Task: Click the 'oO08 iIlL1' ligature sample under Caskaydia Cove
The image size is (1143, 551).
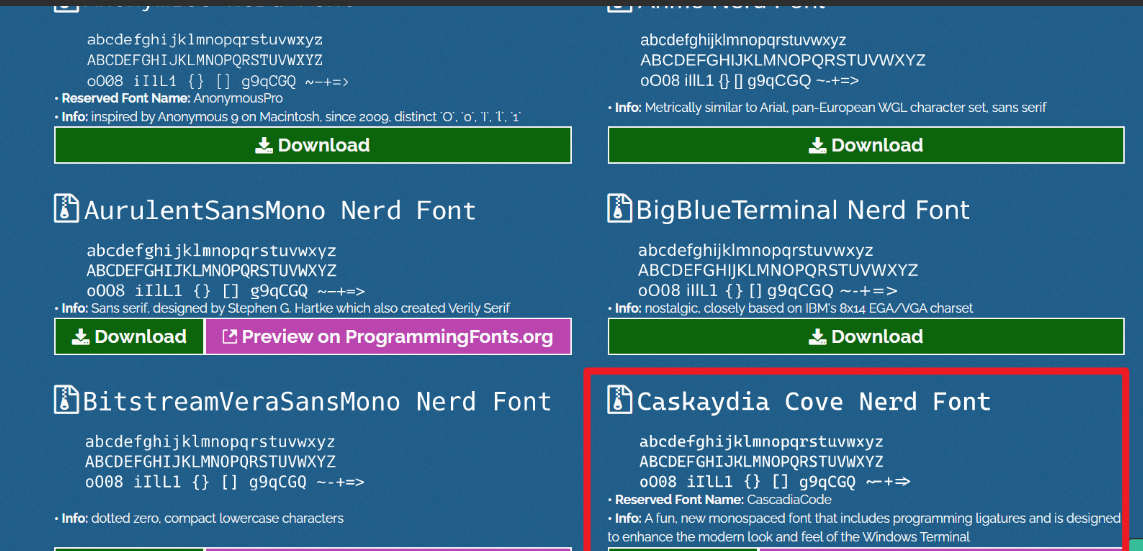Action: tap(776, 482)
